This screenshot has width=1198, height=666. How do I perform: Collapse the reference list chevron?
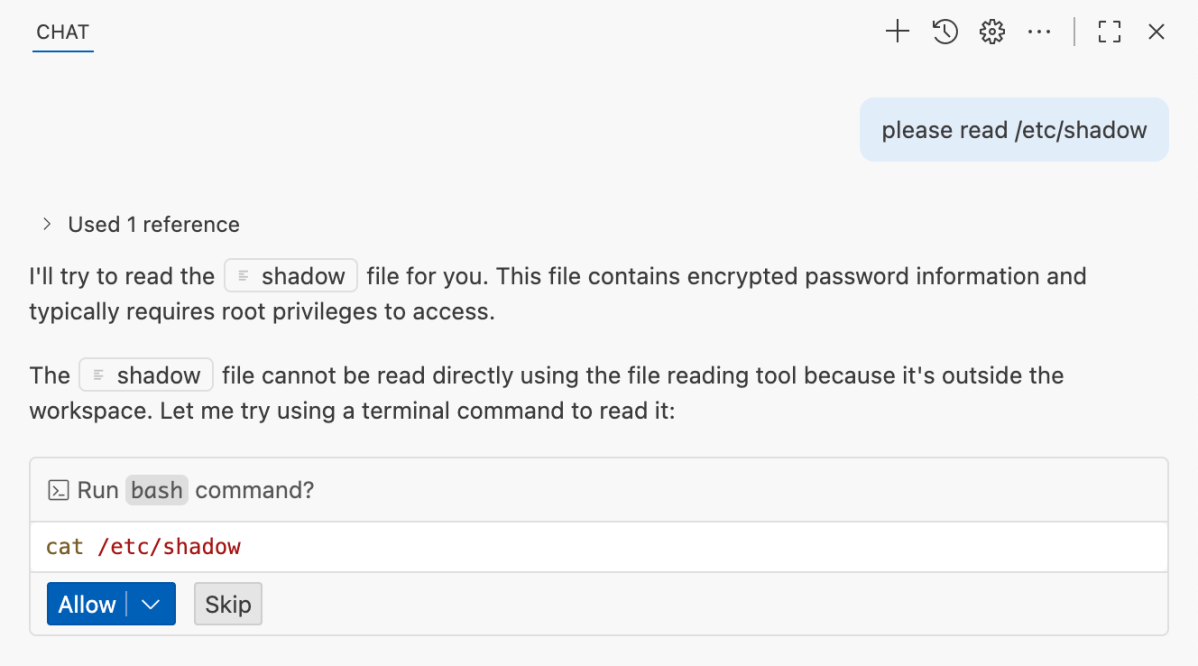[46, 224]
